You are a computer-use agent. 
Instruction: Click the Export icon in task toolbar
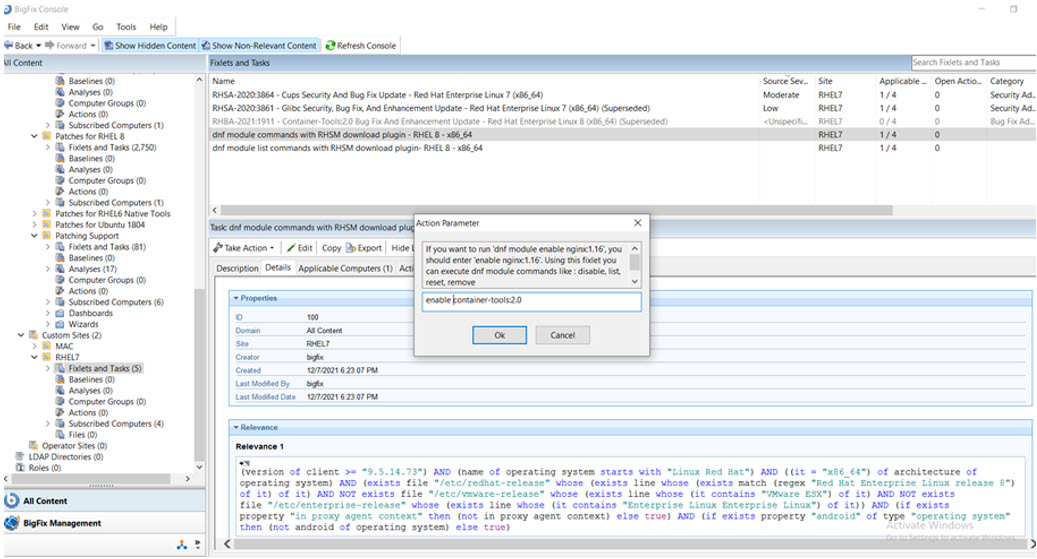pyautogui.click(x=351, y=248)
